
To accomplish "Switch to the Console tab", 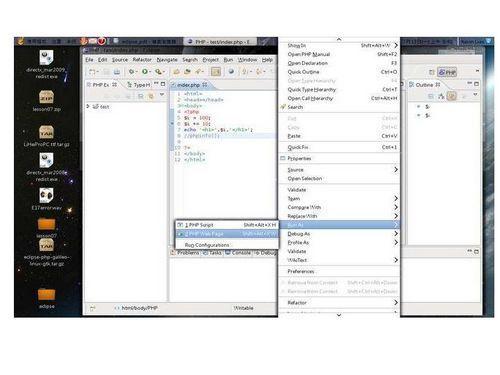I will coord(238,253).
